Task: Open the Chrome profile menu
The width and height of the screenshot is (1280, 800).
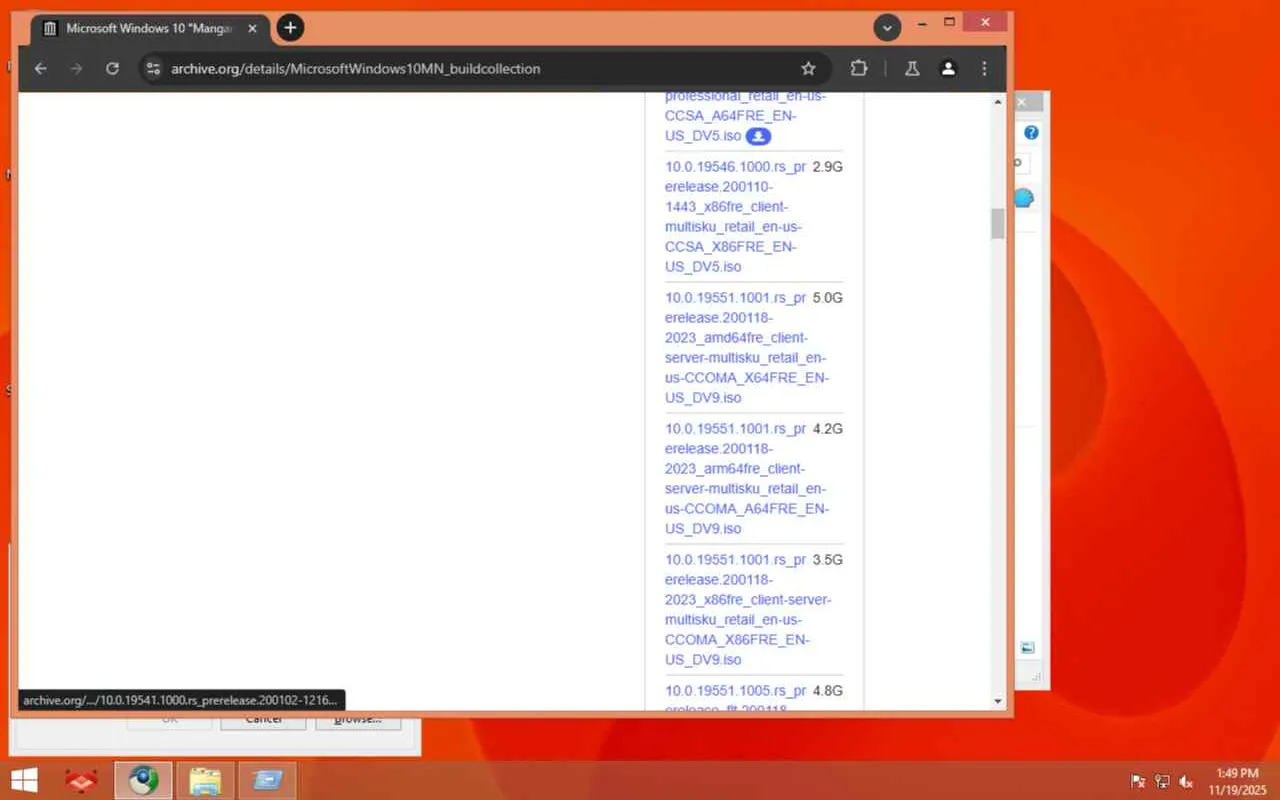Action: point(948,68)
